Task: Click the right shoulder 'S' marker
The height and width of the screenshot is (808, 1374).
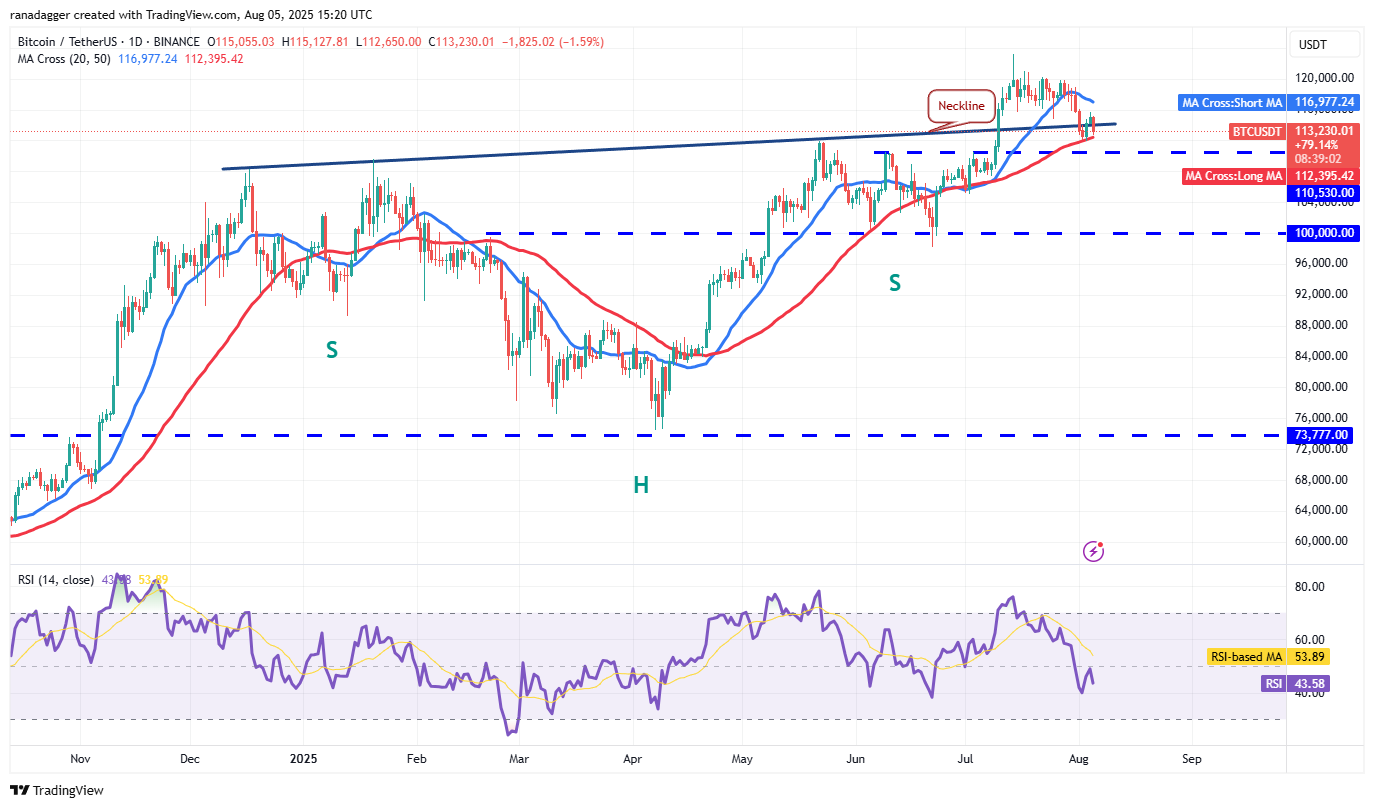Action: click(x=895, y=283)
